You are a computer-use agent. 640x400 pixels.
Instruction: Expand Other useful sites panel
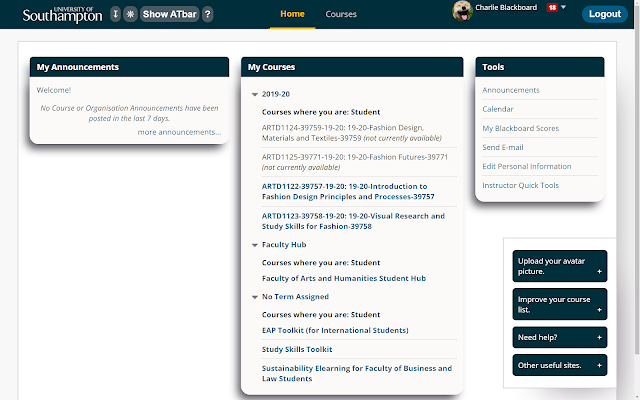click(560, 365)
